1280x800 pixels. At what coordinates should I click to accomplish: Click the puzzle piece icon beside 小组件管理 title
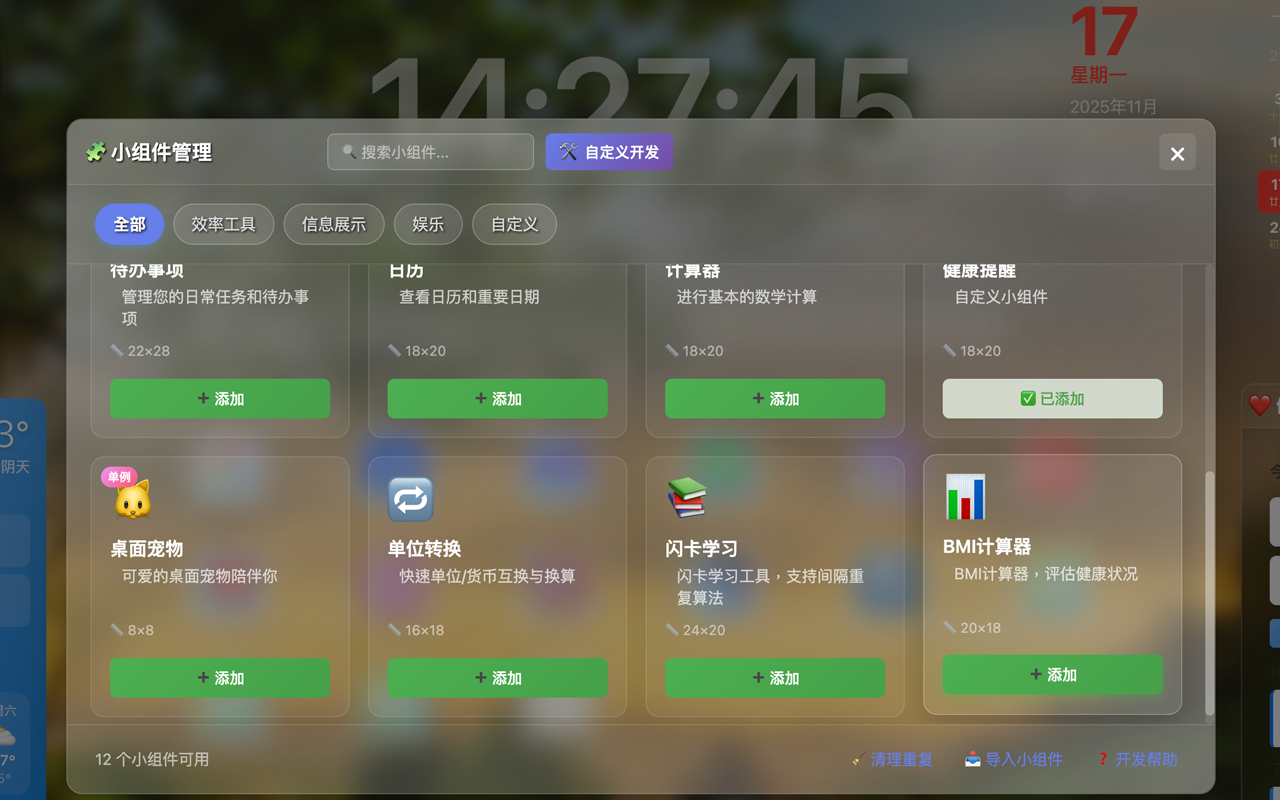click(94, 153)
